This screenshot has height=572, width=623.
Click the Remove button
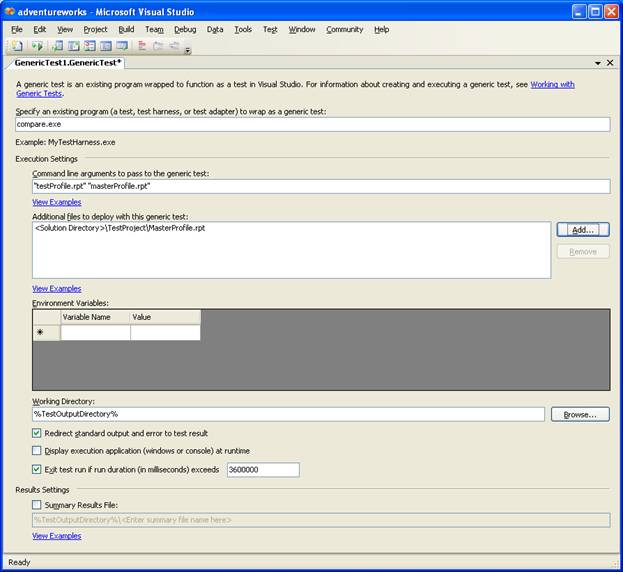tap(583, 251)
